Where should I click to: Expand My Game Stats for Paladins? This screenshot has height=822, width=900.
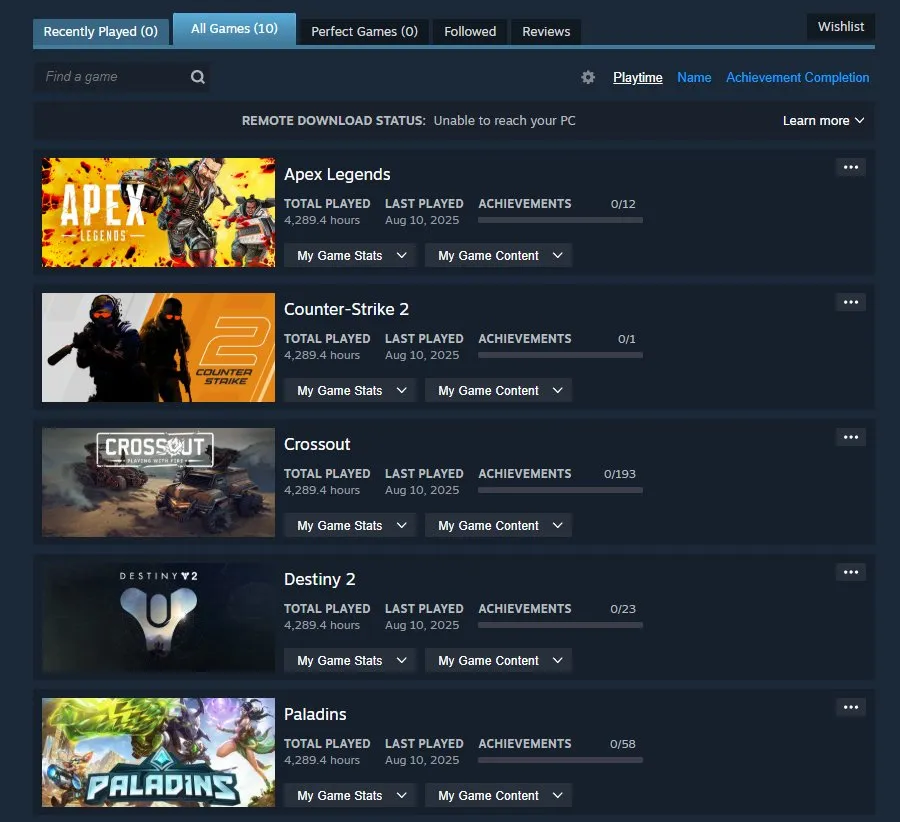pos(350,796)
